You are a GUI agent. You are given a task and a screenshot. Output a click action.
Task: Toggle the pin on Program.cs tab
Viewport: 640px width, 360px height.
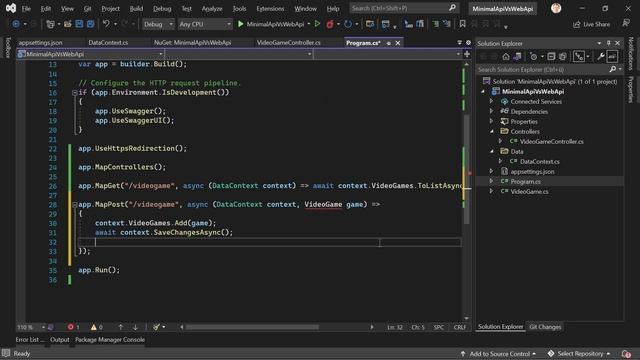[389, 43]
